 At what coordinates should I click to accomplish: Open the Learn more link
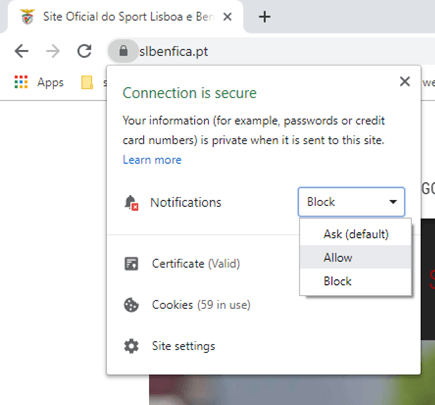click(152, 160)
